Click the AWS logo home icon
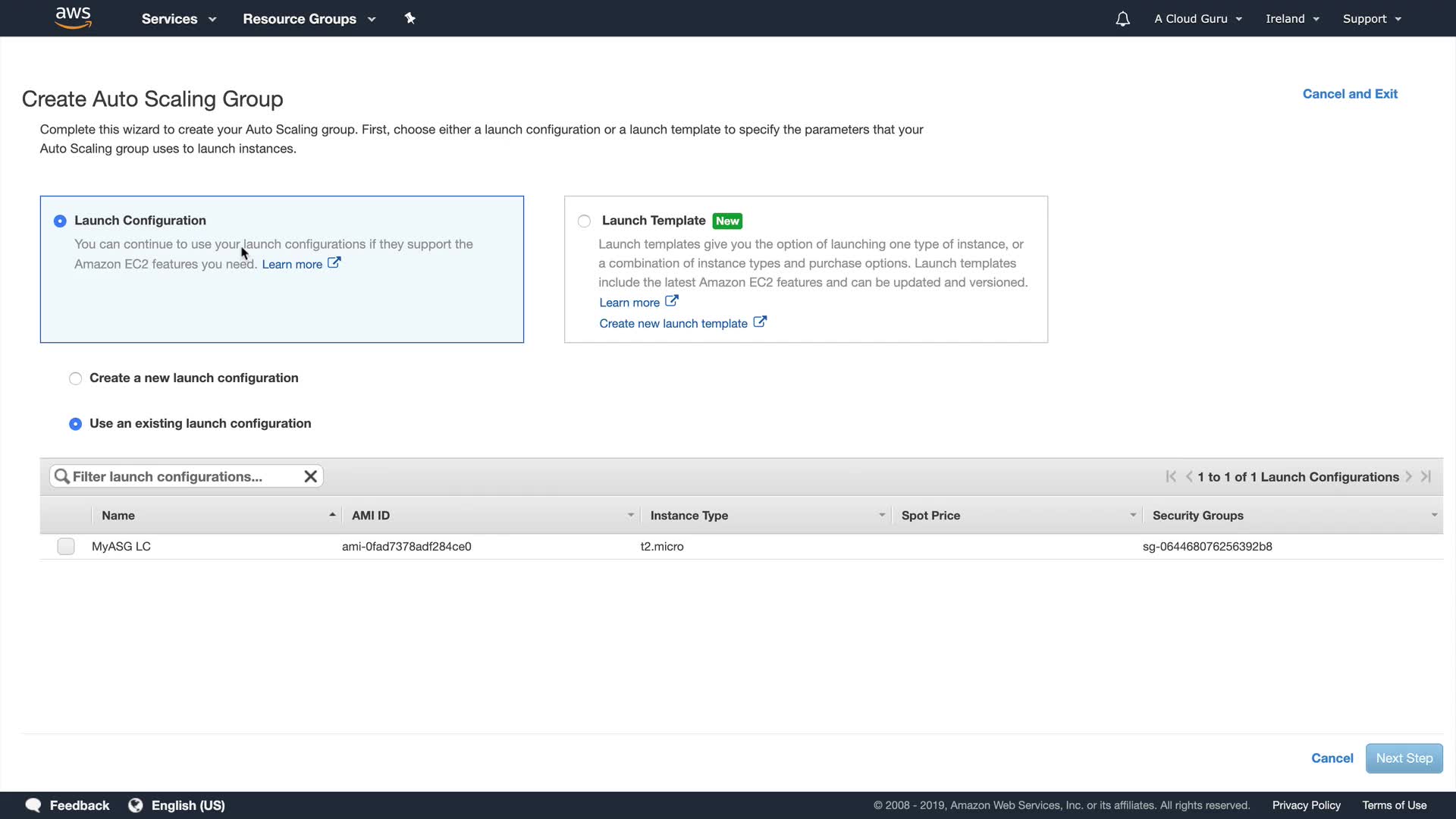 [73, 17]
